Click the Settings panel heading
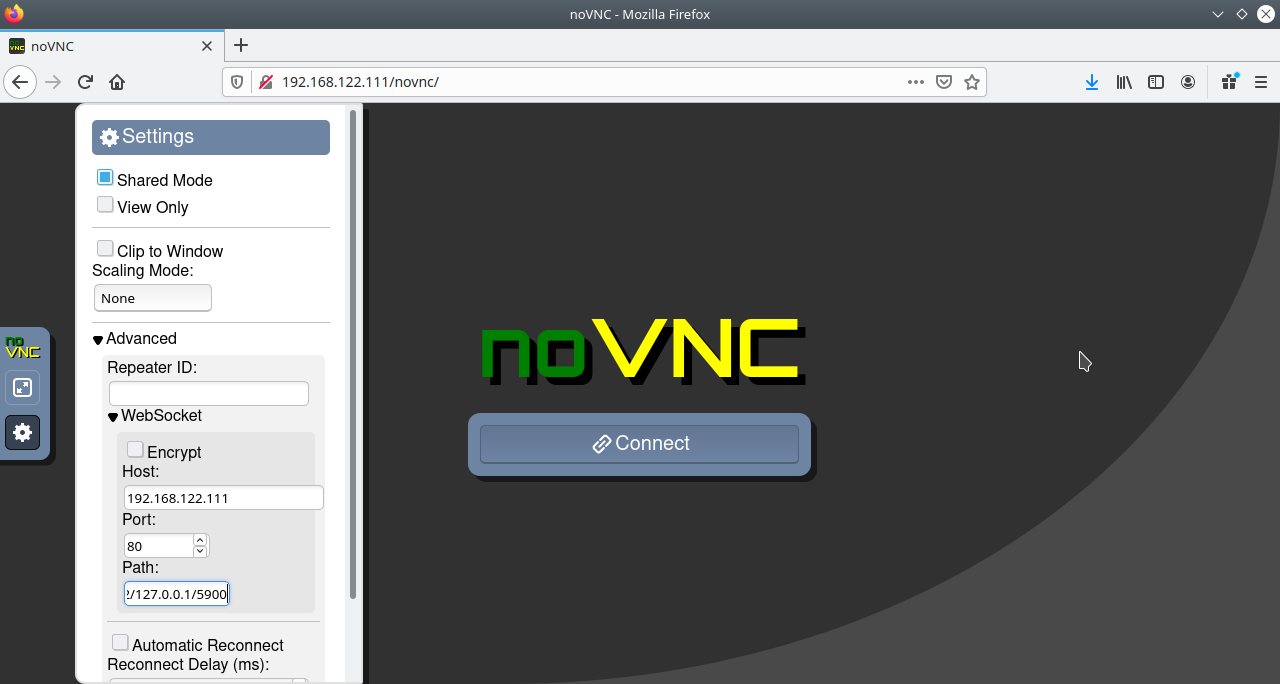 [x=211, y=137]
